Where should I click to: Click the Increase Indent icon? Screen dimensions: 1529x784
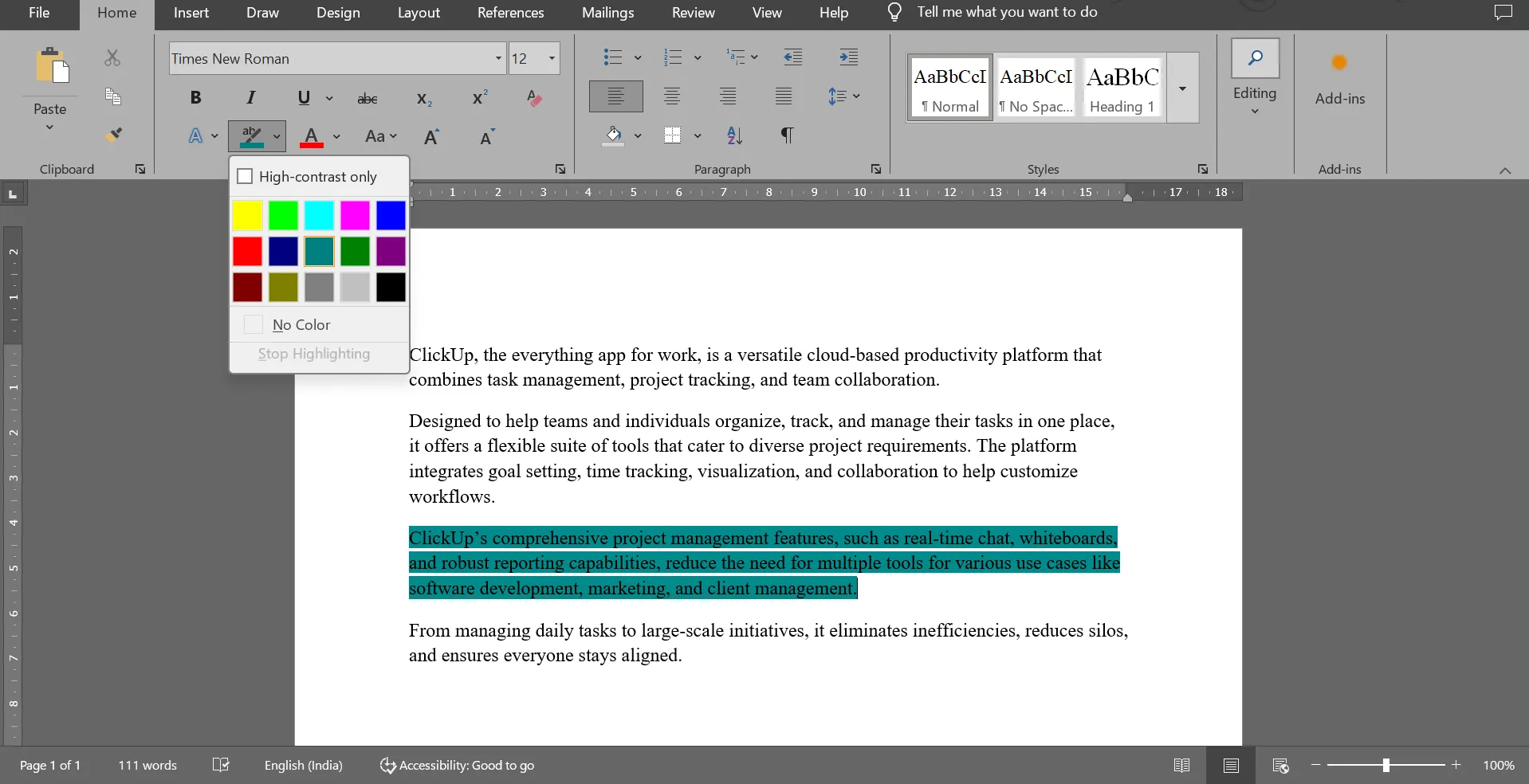[849, 57]
